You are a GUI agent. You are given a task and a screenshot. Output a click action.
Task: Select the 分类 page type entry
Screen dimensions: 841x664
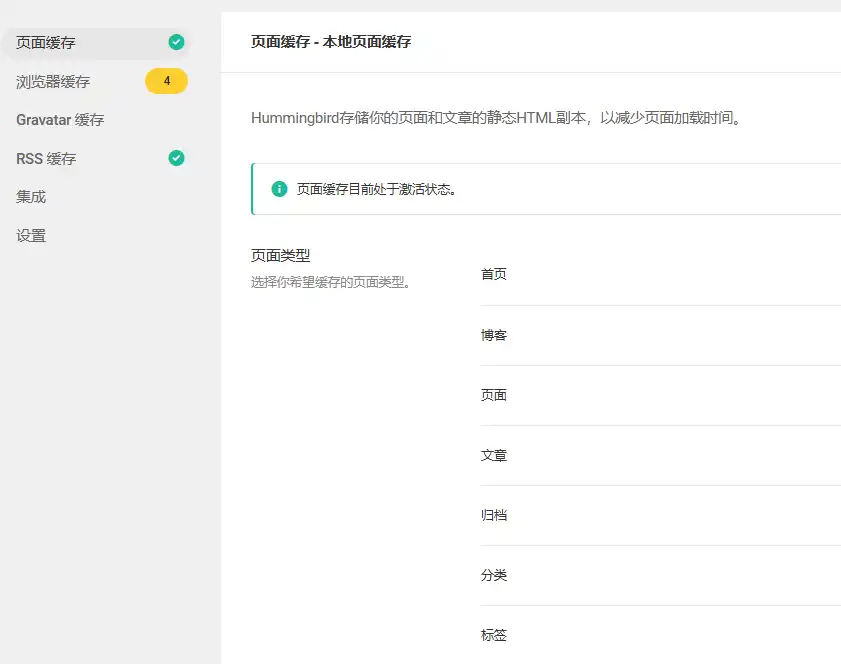[x=493, y=575]
